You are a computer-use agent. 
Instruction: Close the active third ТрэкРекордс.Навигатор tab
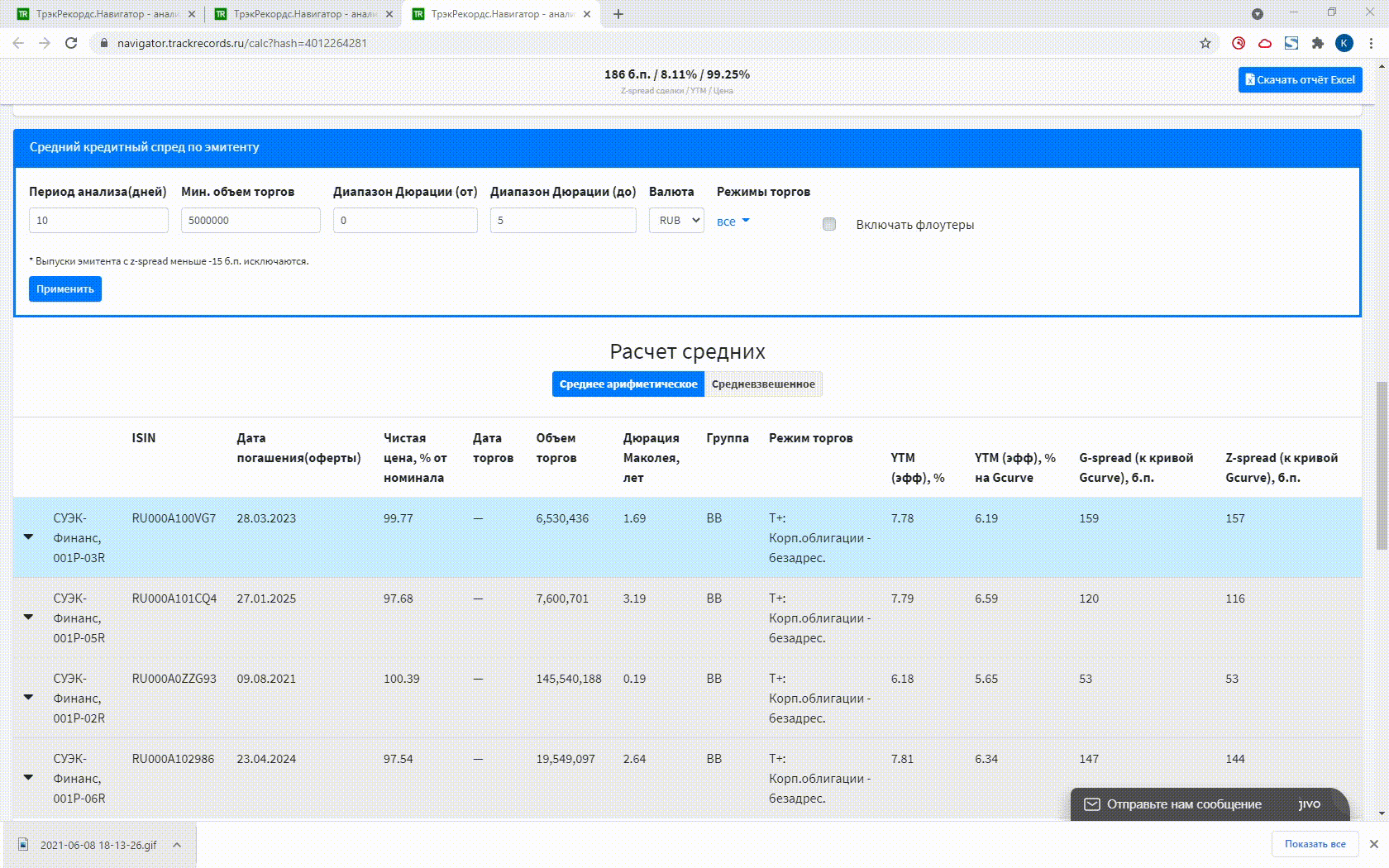coord(587,14)
